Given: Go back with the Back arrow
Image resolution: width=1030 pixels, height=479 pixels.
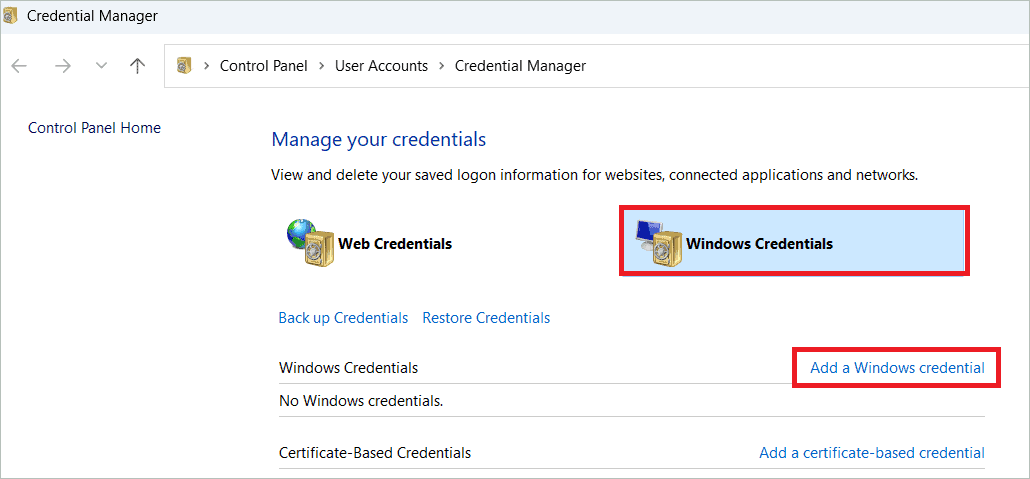Looking at the screenshot, I should tap(19, 66).
